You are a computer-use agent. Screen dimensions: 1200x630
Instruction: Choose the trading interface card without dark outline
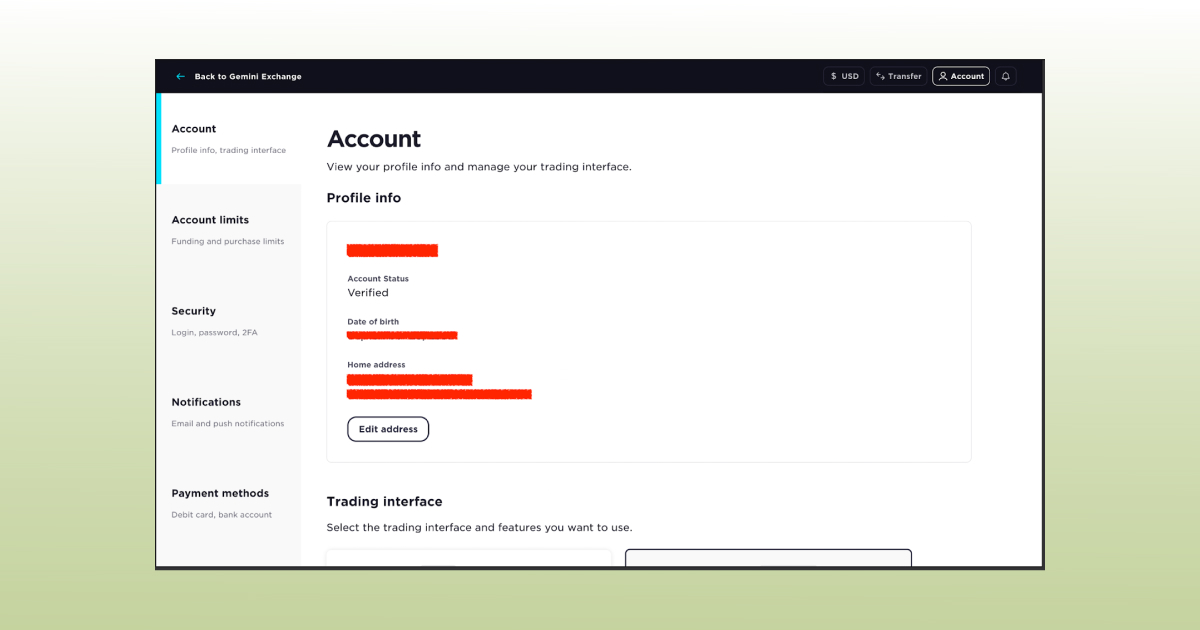[x=469, y=558]
